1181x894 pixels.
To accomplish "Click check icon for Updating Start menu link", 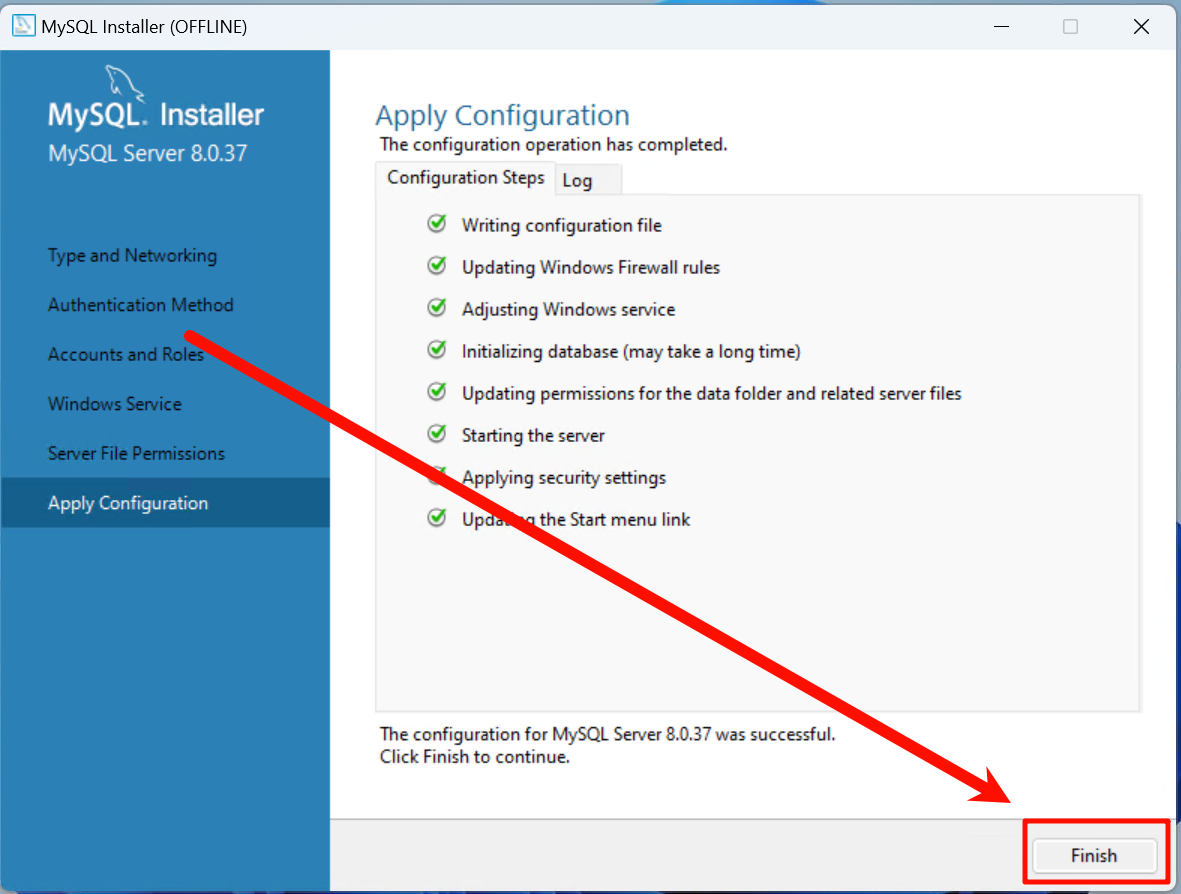I will click(x=437, y=517).
